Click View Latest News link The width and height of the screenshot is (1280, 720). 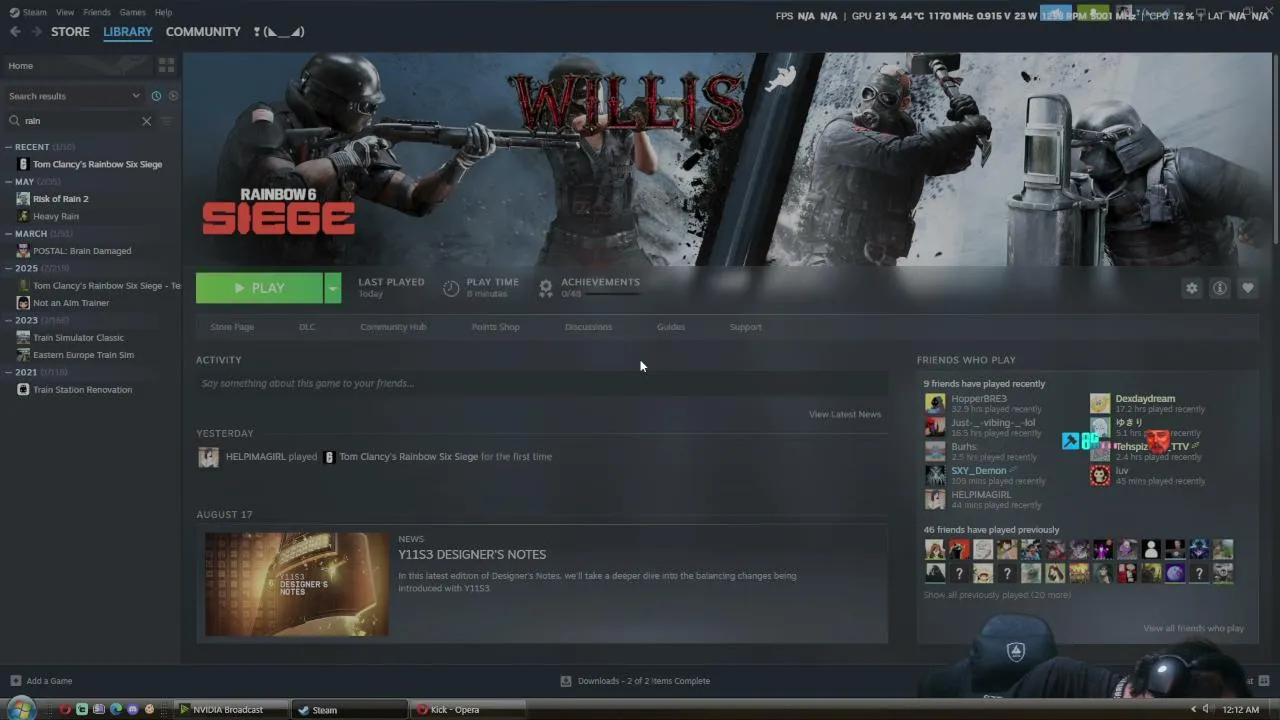[x=845, y=414]
